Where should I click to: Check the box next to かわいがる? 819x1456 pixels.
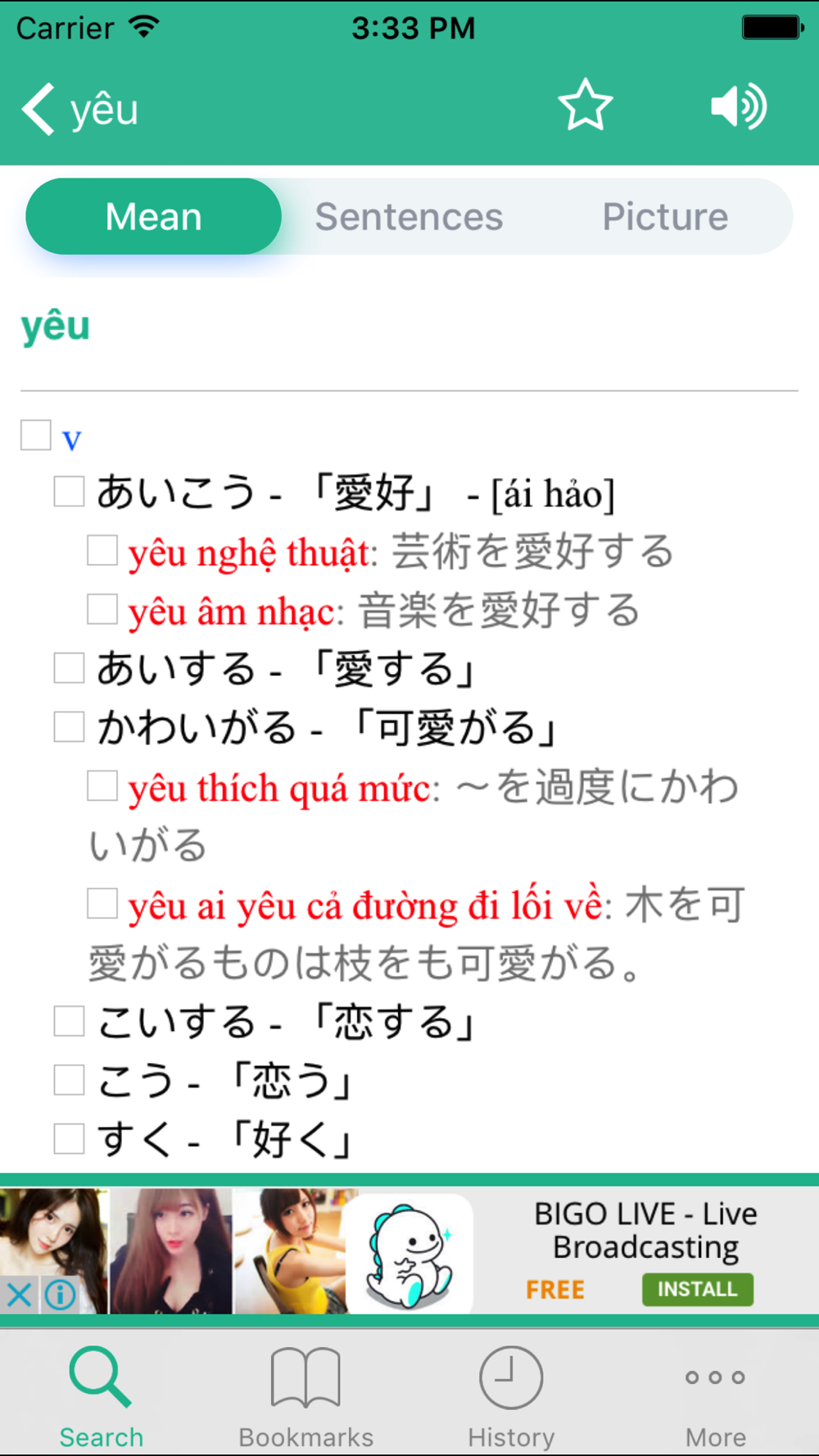point(69,726)
